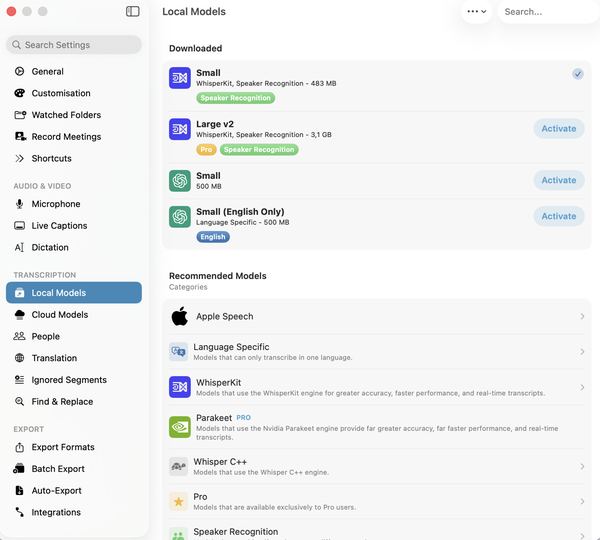
Task: Open General settings section
Action: coord(74,71)
